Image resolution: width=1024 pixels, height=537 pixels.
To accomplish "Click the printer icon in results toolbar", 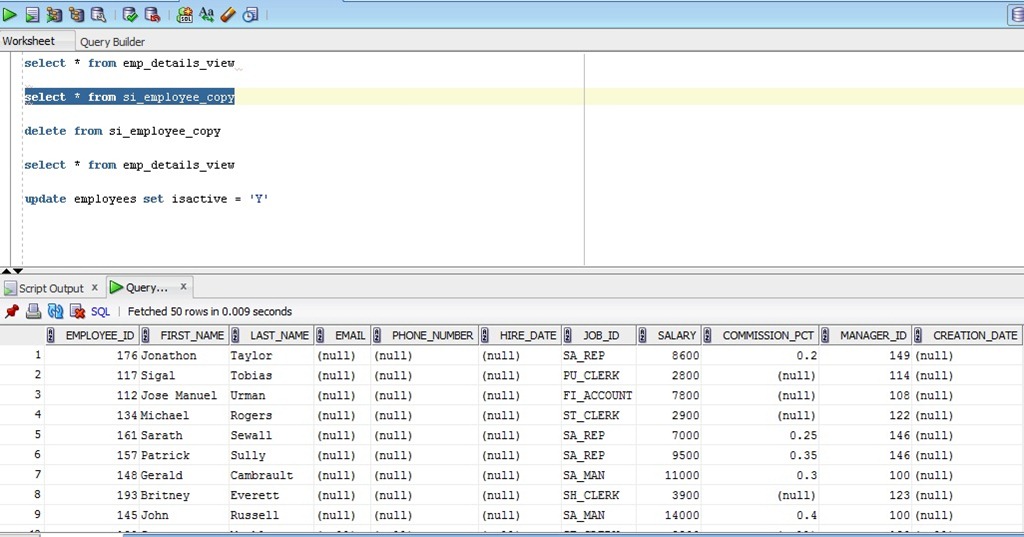I will point(33,311).
